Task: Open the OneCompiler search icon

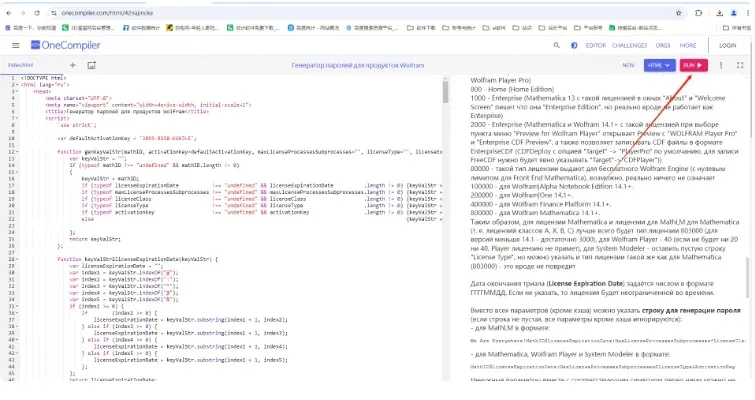Action: pos(557,45)
